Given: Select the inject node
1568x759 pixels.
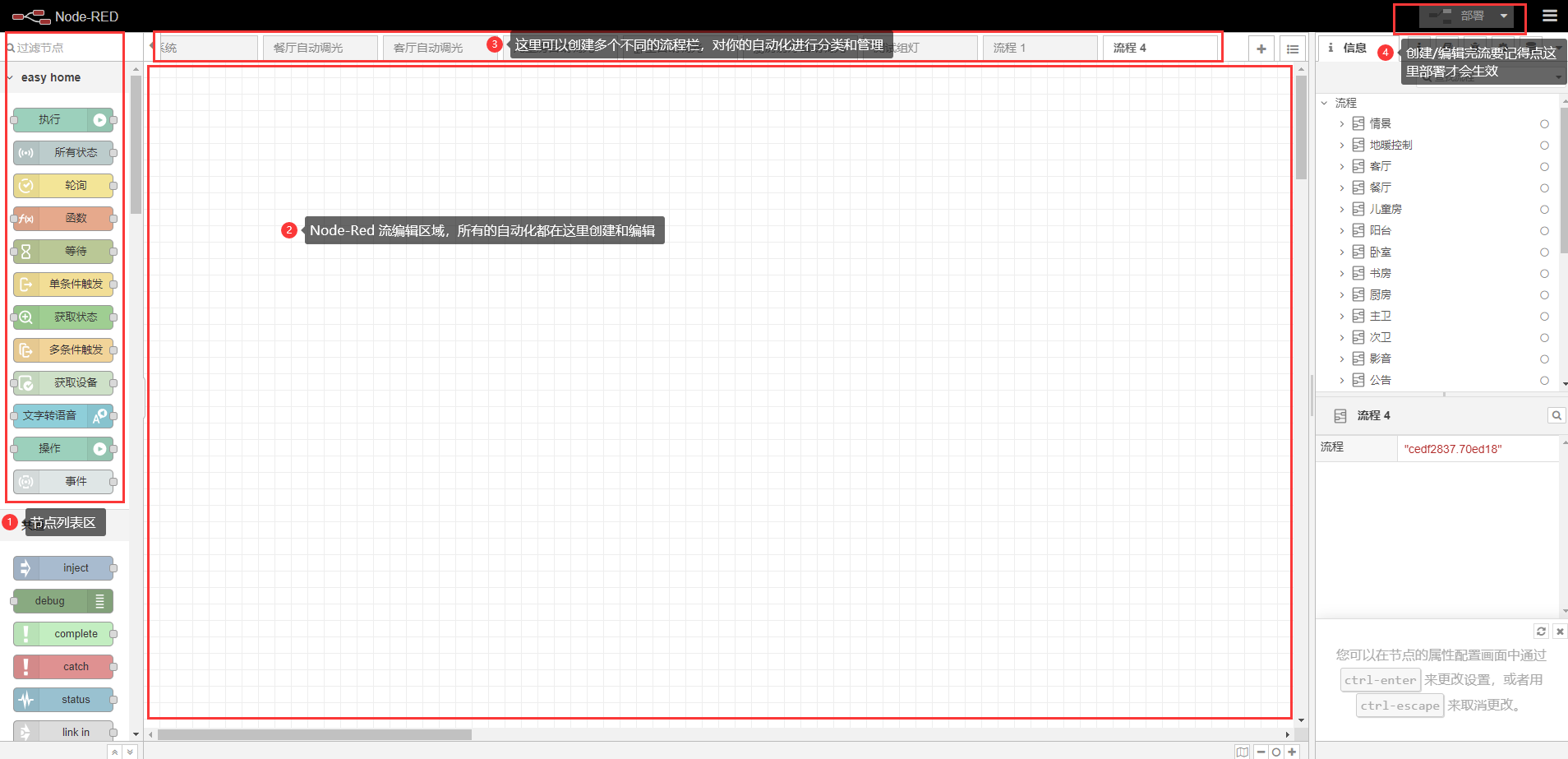Looking at the screenshot, I should tap(63, 568).
